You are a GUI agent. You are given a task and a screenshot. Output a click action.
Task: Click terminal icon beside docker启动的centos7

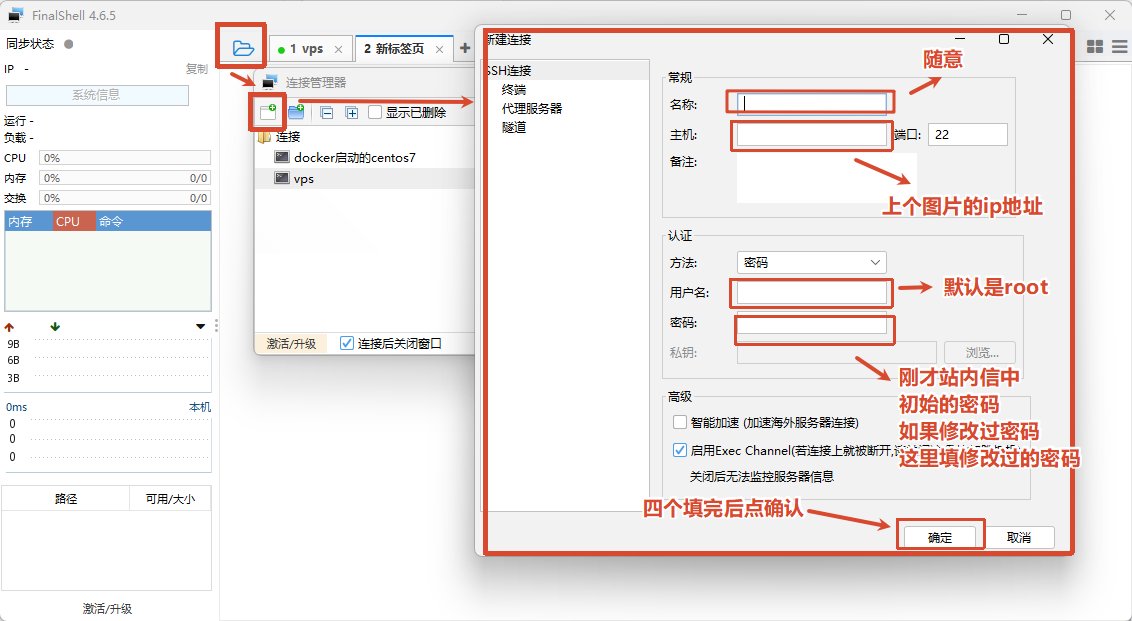click(282, 157)
